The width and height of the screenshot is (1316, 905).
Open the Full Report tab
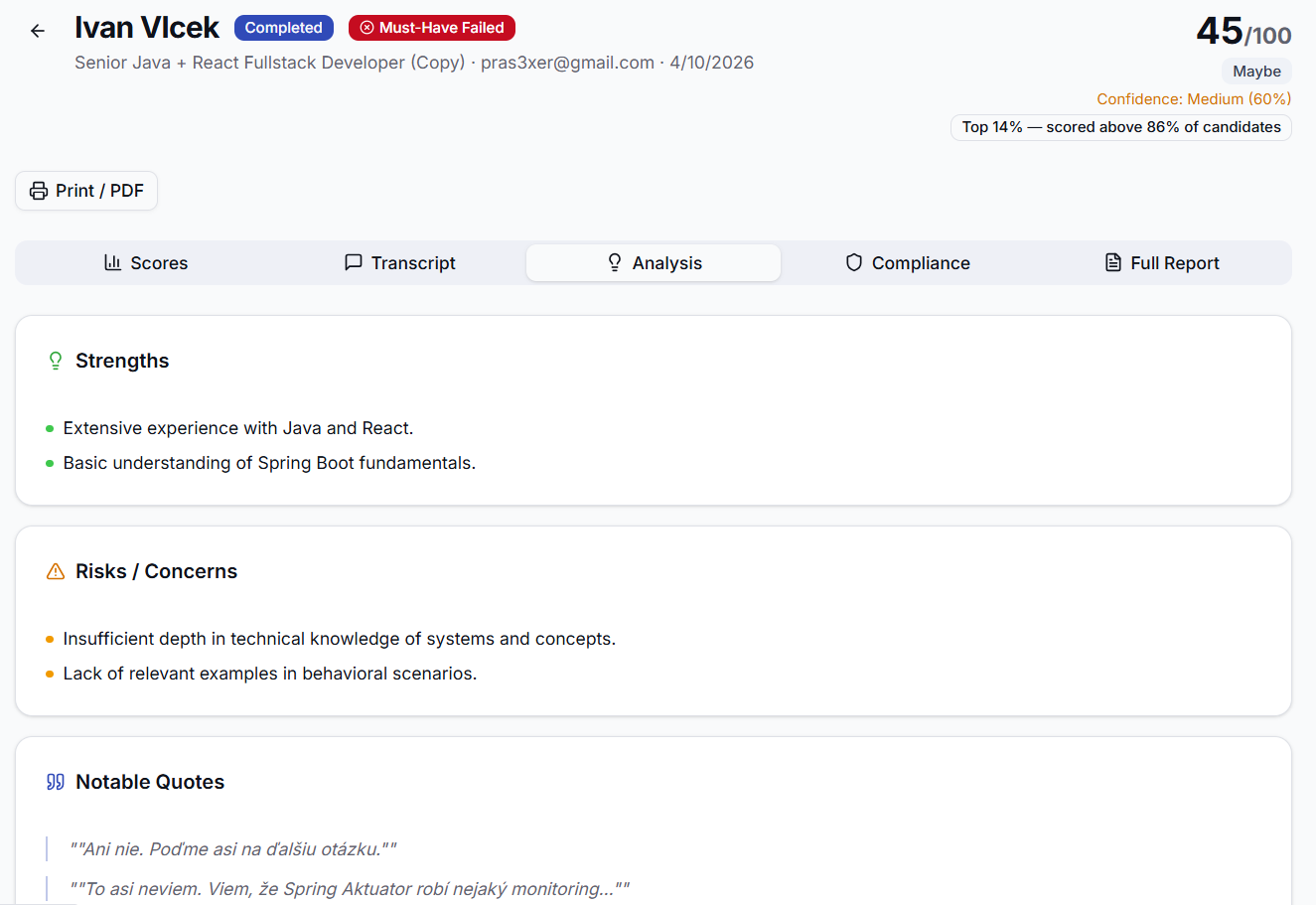tap(1163, 263)
